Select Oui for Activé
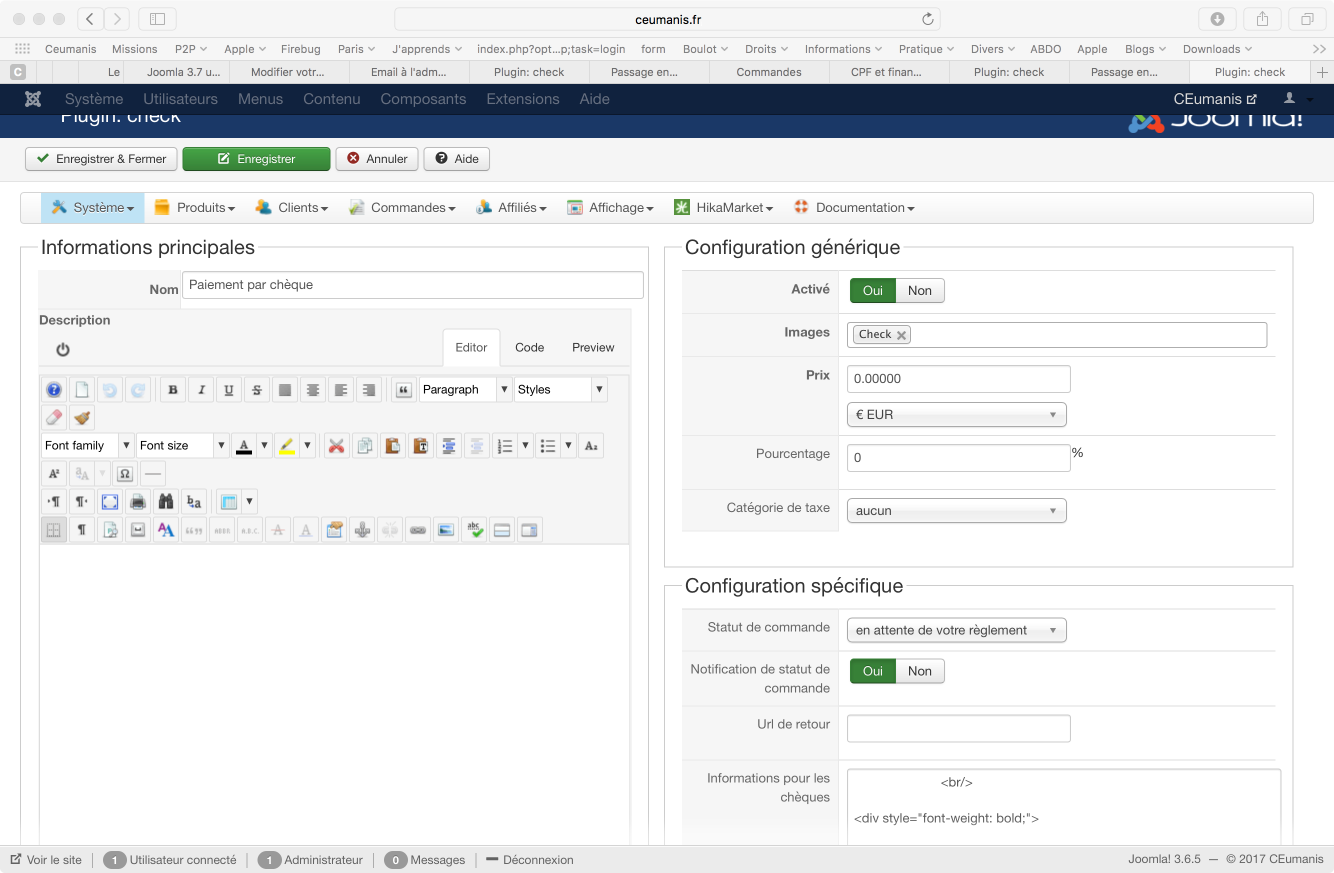The image size is (1334, 873). (x=872, y=291)
